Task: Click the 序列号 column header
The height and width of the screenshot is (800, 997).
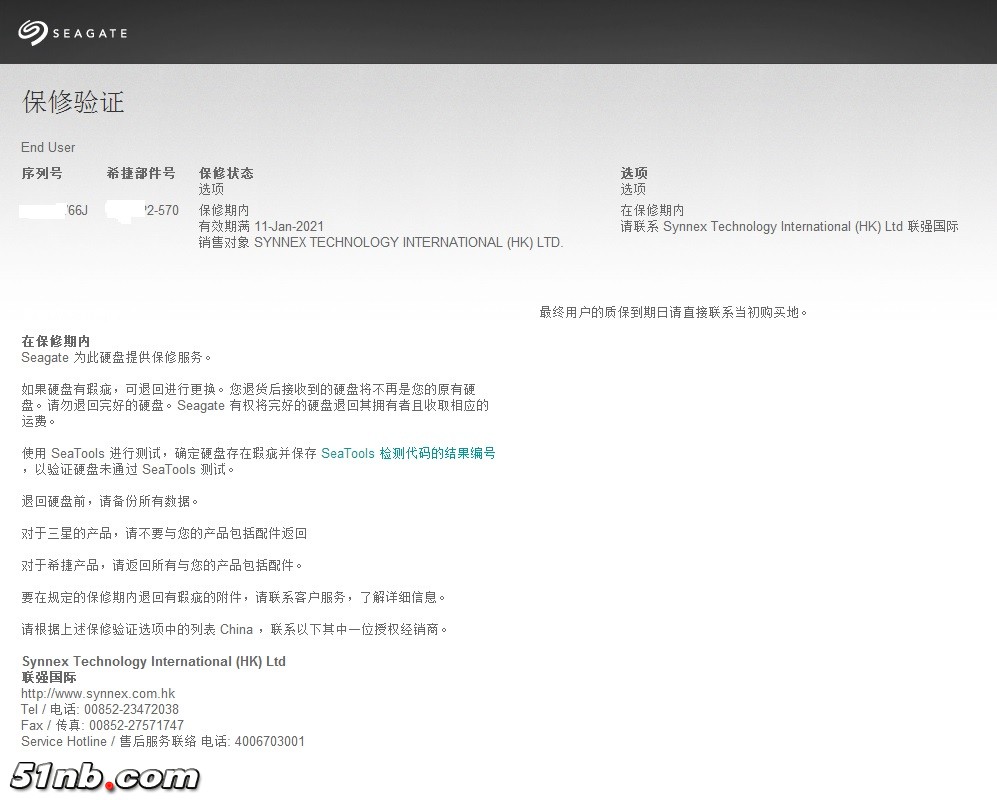Action: coord(42,173)
